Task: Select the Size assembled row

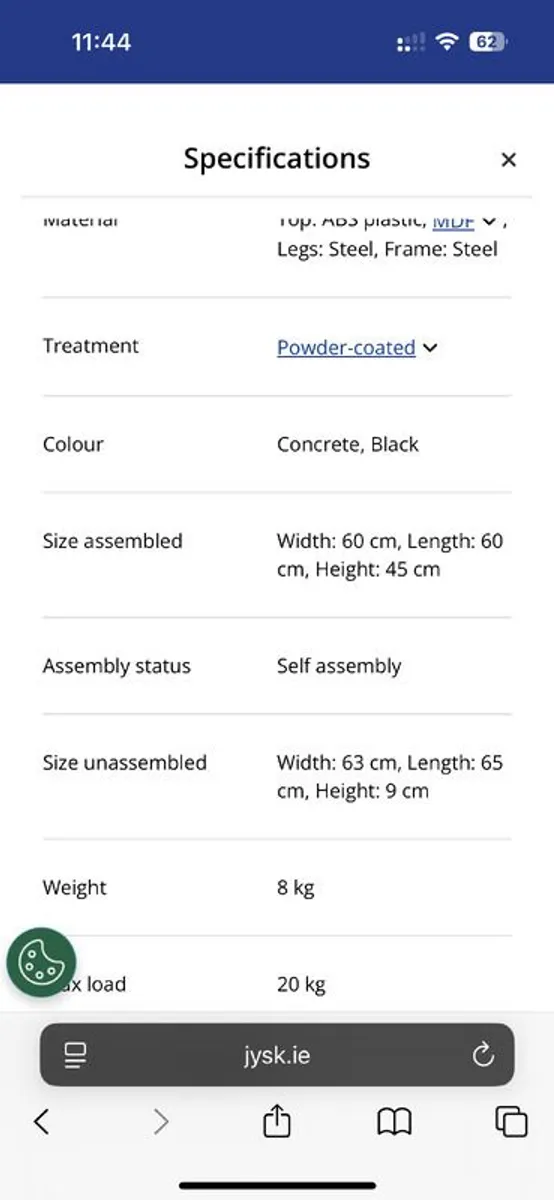Action: [x=277, y=555]
